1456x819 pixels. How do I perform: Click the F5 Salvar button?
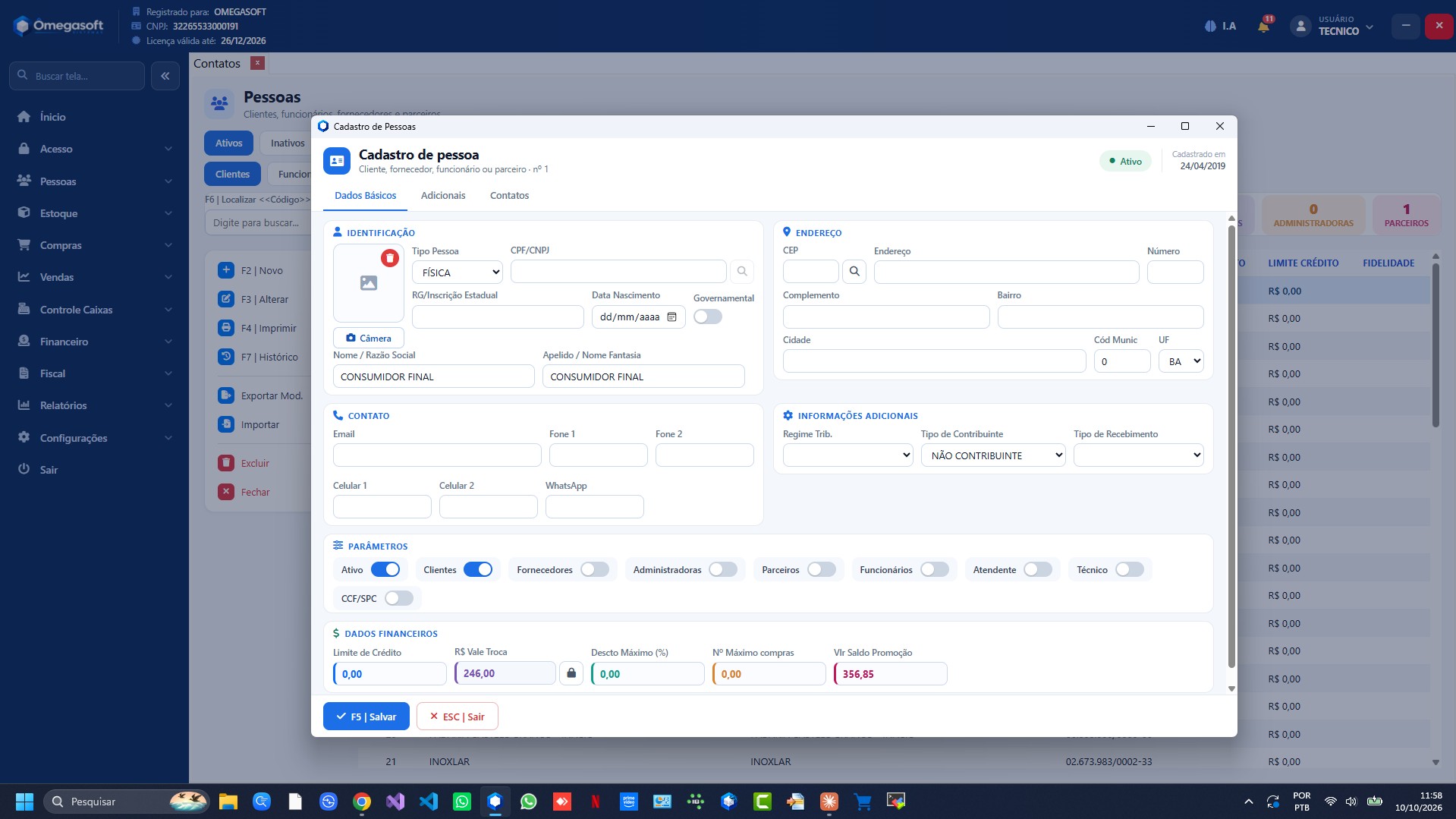(366, 717)
